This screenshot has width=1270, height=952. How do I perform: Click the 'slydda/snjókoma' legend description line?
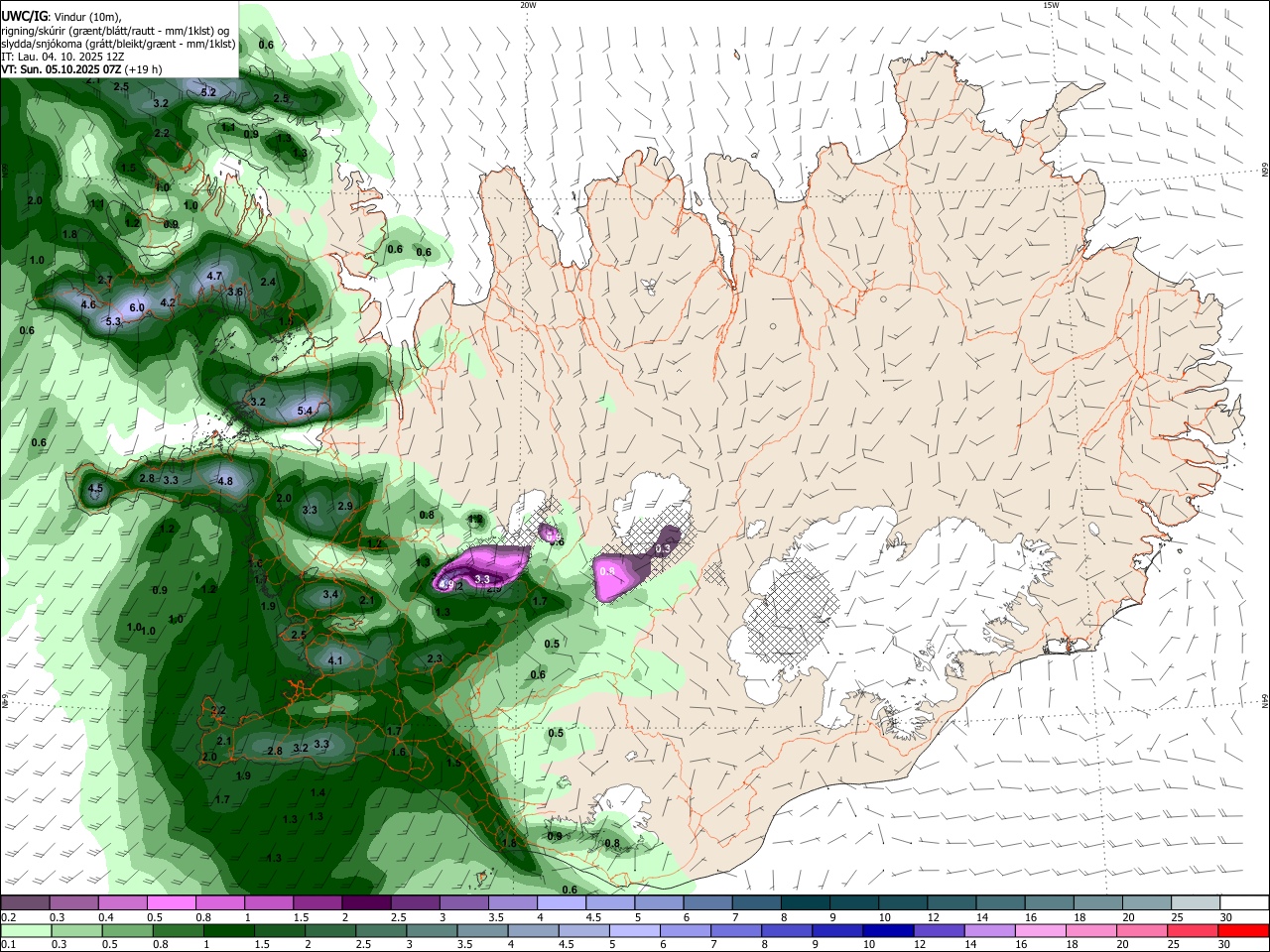118,44
